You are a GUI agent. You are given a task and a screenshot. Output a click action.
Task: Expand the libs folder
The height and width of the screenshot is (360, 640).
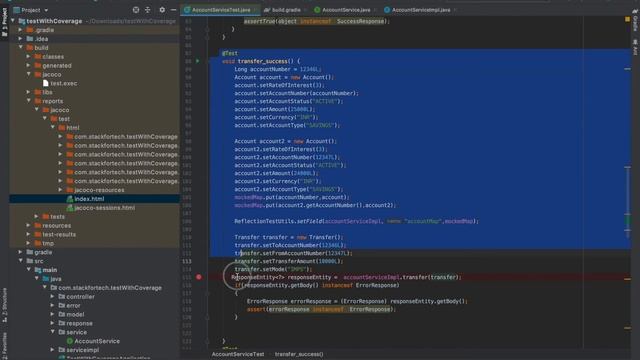29,92
